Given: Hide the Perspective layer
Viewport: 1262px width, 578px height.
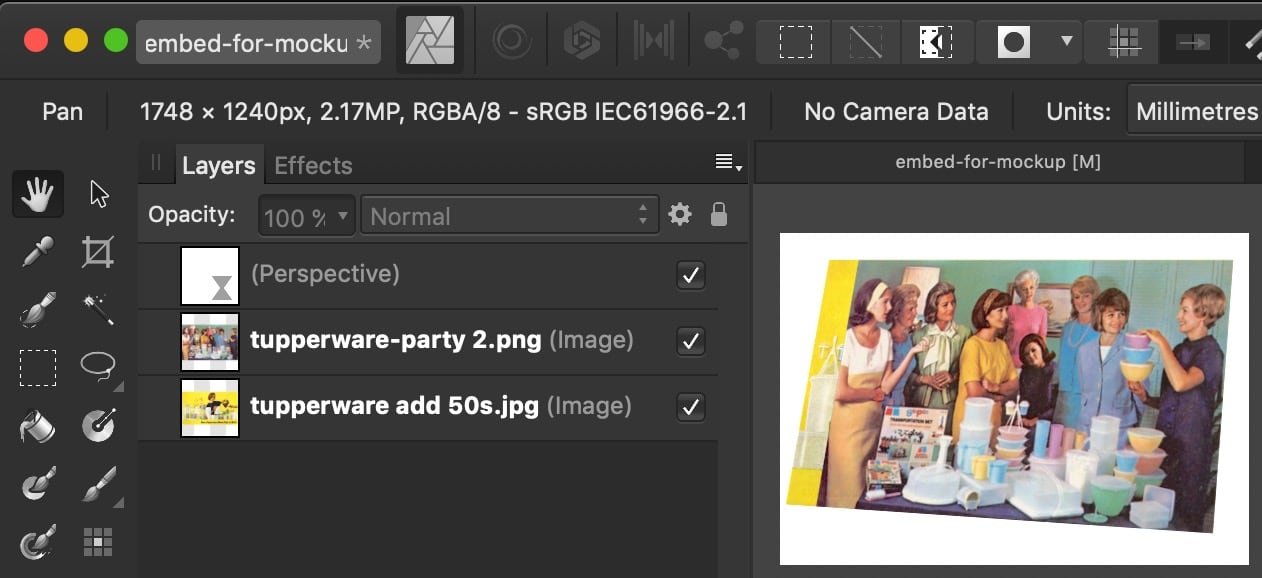Looking at the screenshot, I should pos(690,275).
